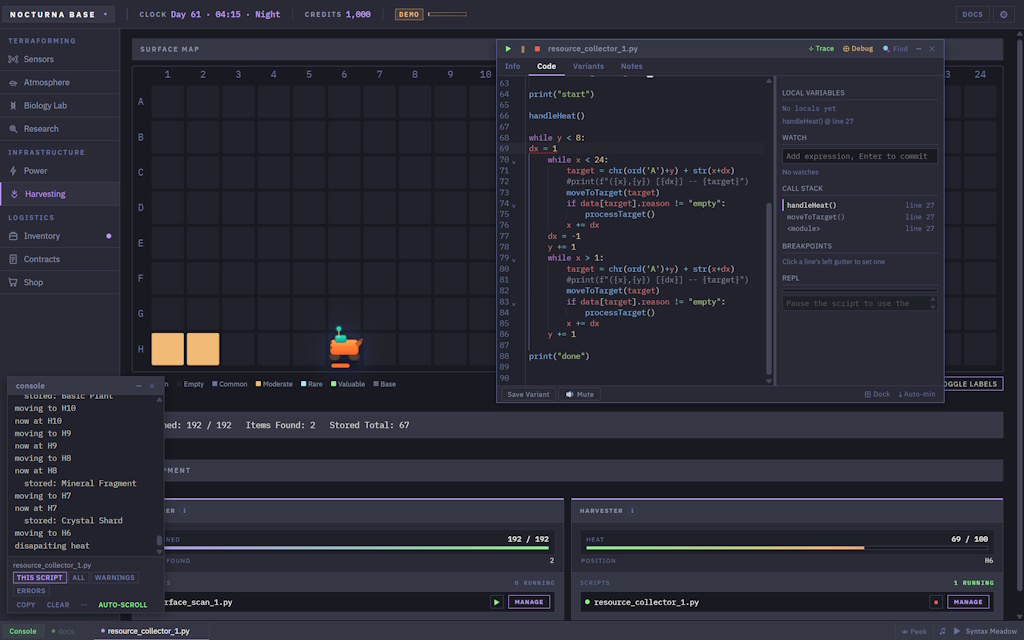Collapse the fold arrow at line 74
The width and height of the screenshot is (1024, 640).
pos(513,205)
